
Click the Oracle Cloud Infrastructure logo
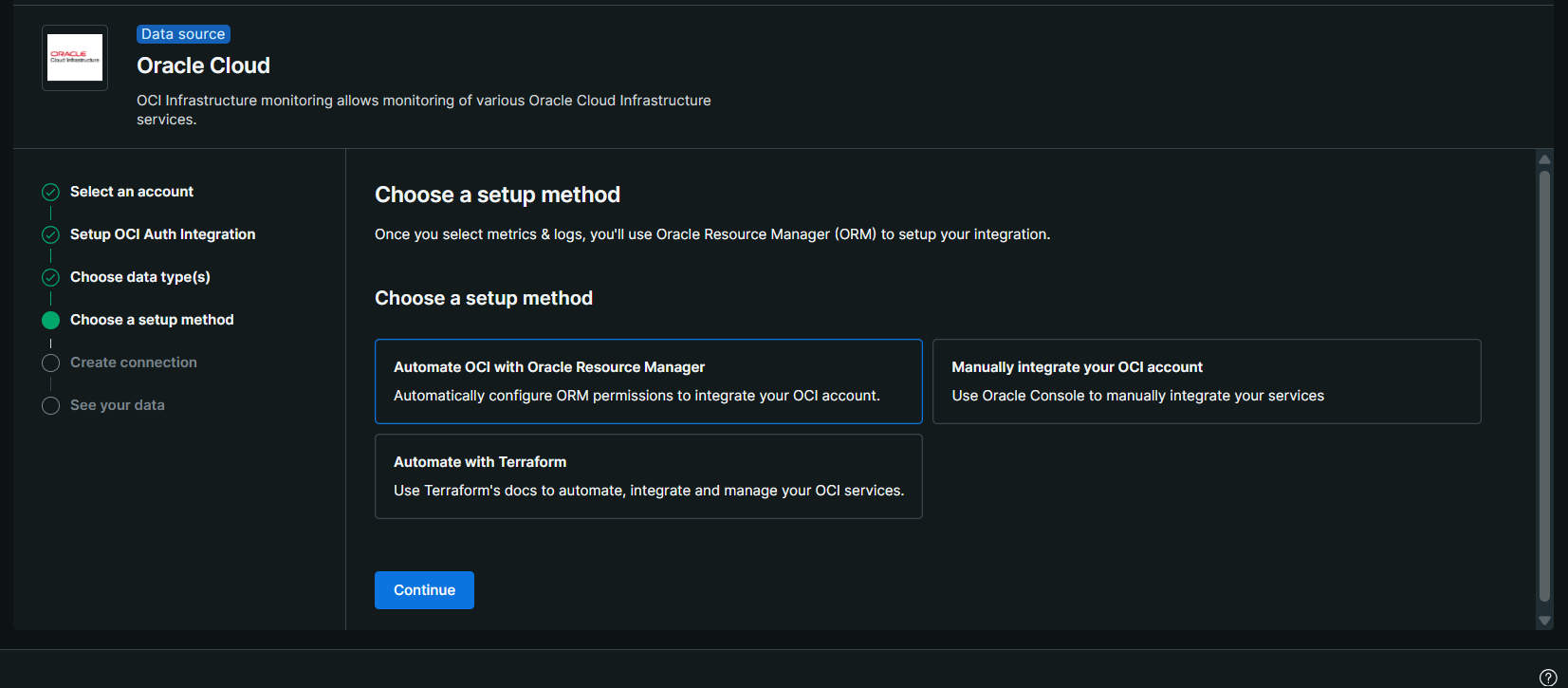pyautogui.click(x=75, y=58)
